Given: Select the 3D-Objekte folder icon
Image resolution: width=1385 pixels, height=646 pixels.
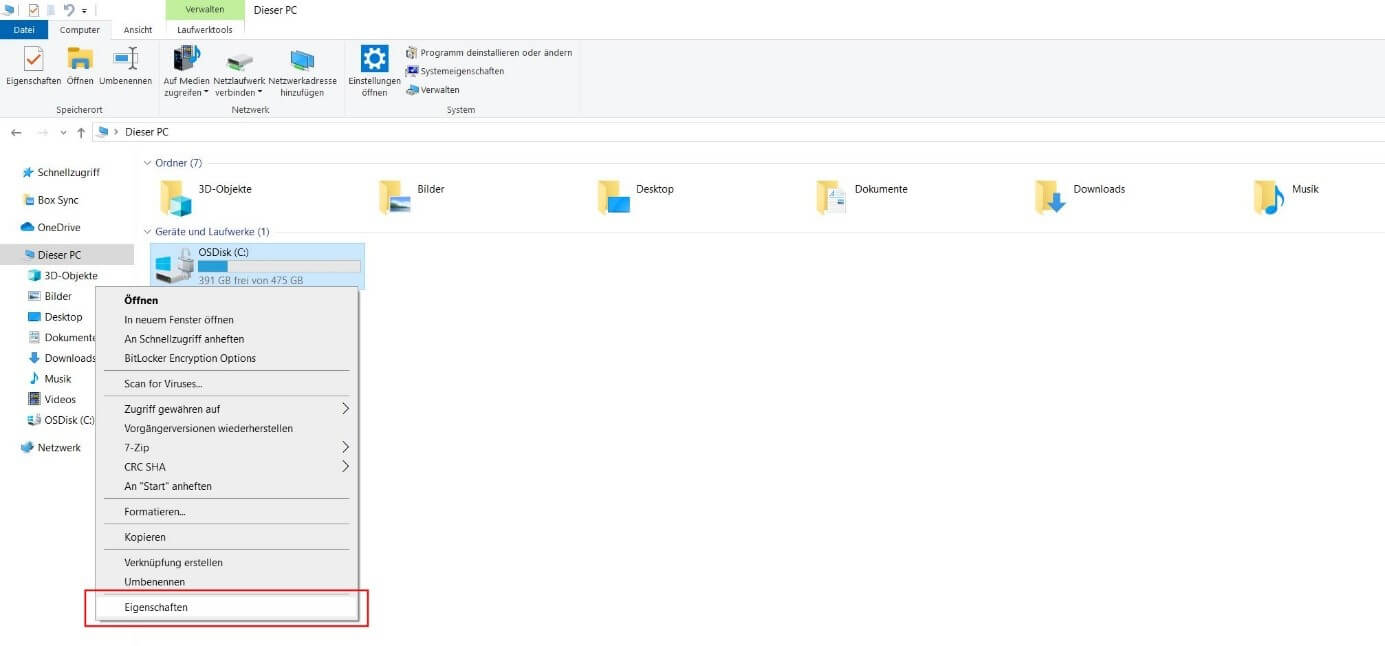Looking at the screenshot, I should pyautogui.click(x=176, y=198).
